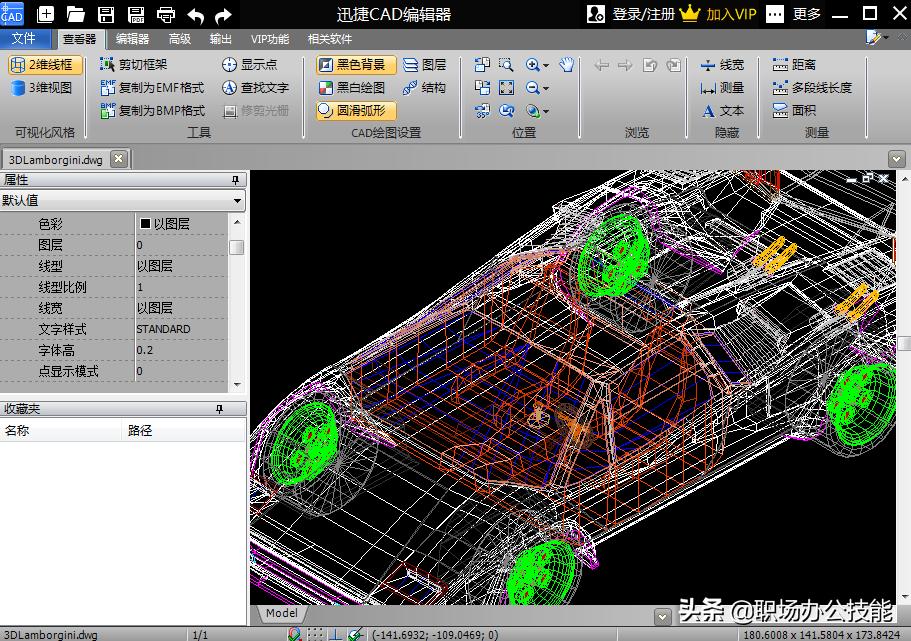911x641 pixels.
Task: Click the pan hand tool icon
Action: click(x=567, y=65)
